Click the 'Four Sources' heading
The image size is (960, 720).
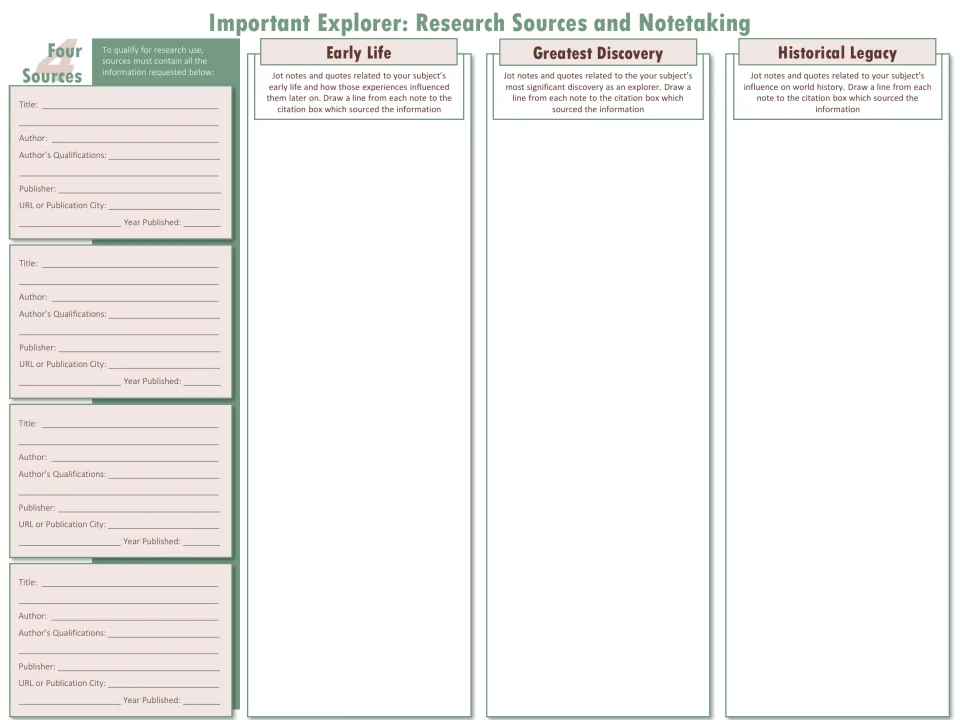(x=53, y=63)
